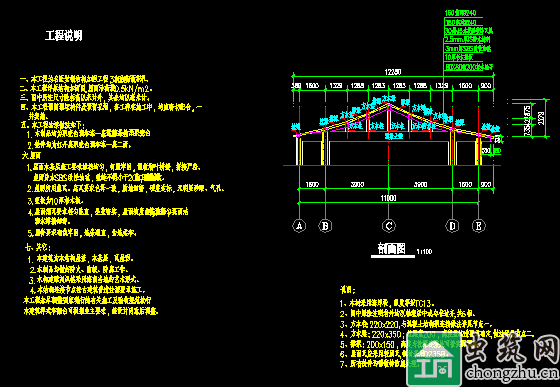Screen dimensions: 560x387
Task: Open the chongzhu.cn watermark link
Action: (512, 373)
